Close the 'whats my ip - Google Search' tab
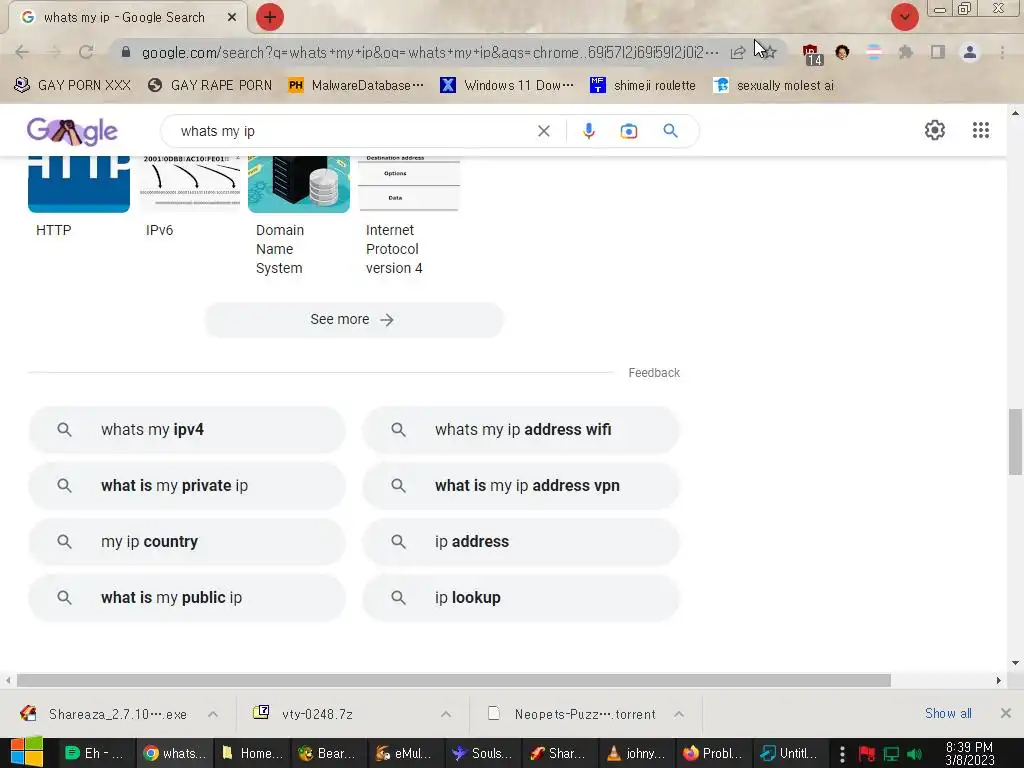1024x768 pixels. tap(232, 18)
